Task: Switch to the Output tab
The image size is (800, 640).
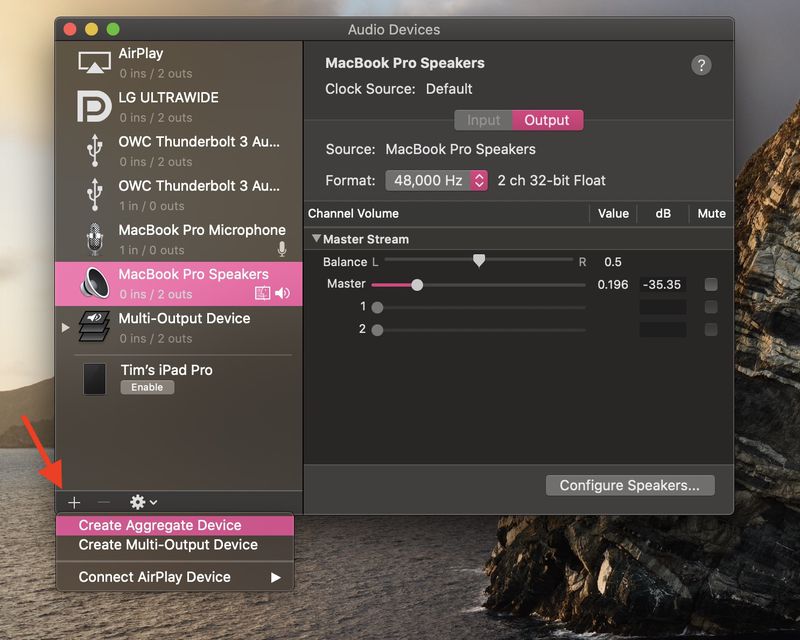Action: coord(547,120)
